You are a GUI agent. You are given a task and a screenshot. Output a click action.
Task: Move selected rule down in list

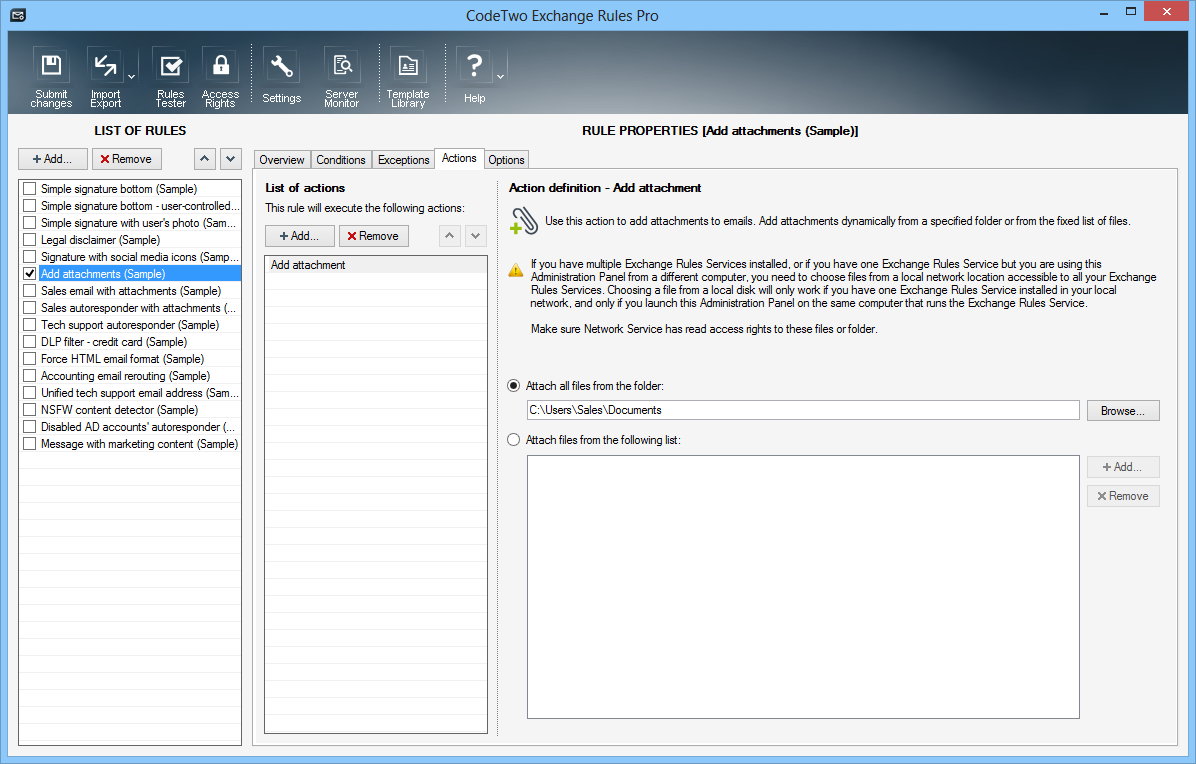tap(231, 159)
